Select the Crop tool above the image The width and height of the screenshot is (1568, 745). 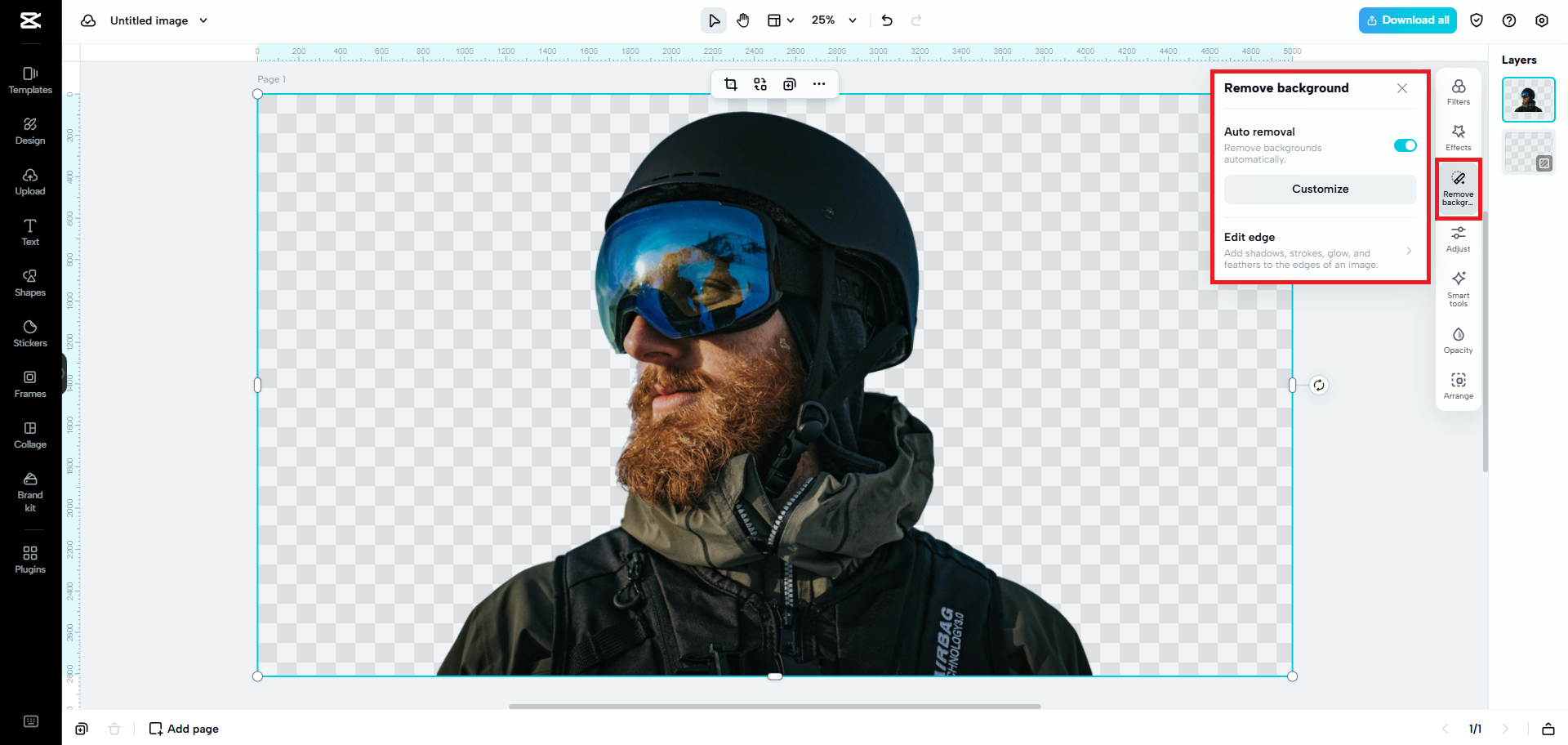click(731, 83)
